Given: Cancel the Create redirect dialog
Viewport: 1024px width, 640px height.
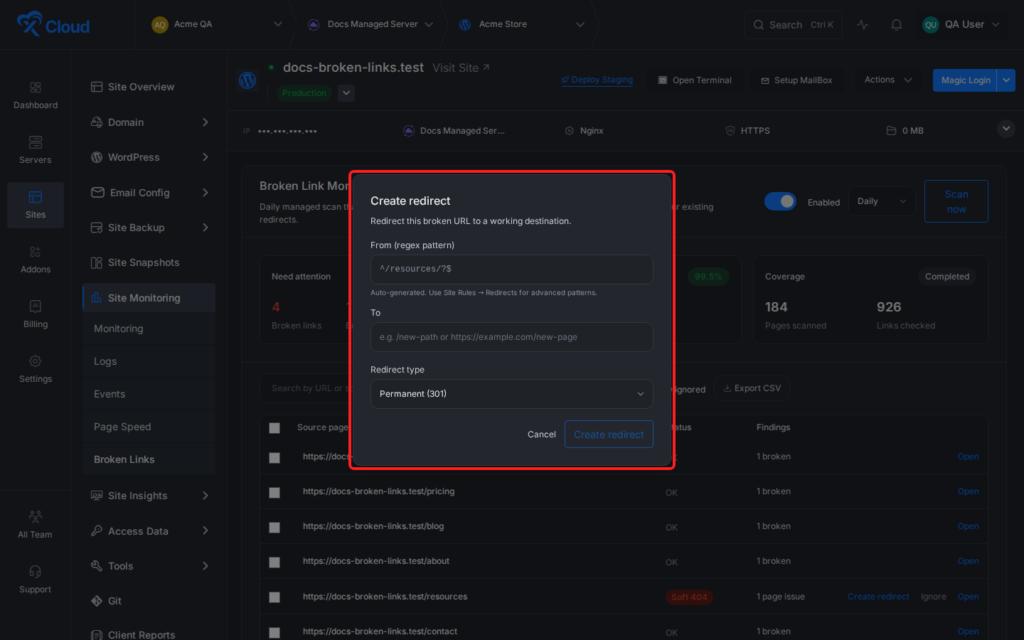Looking at the screenshot, I should [541, 434].
